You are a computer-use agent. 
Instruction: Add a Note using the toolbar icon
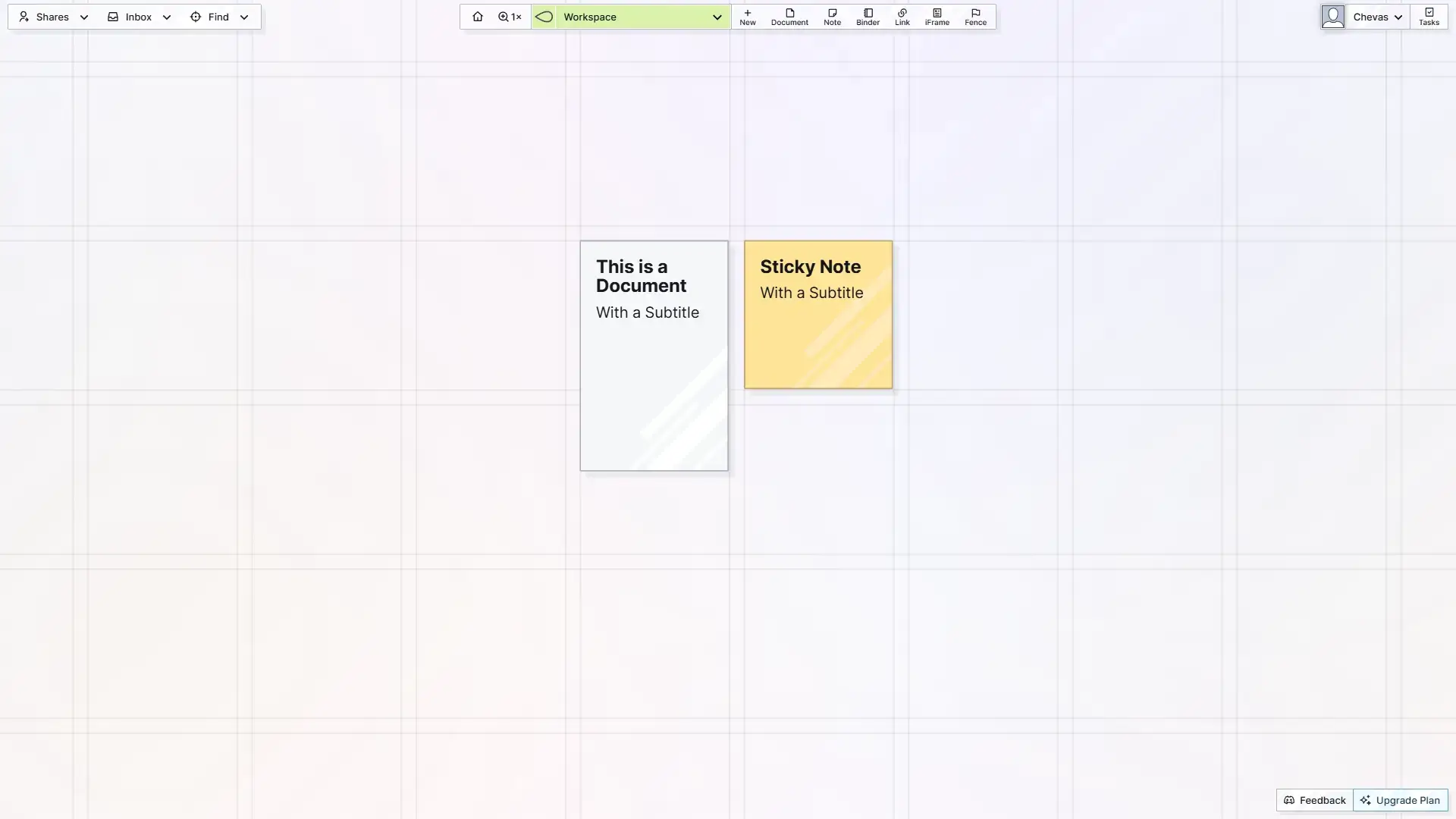(831, 16)
